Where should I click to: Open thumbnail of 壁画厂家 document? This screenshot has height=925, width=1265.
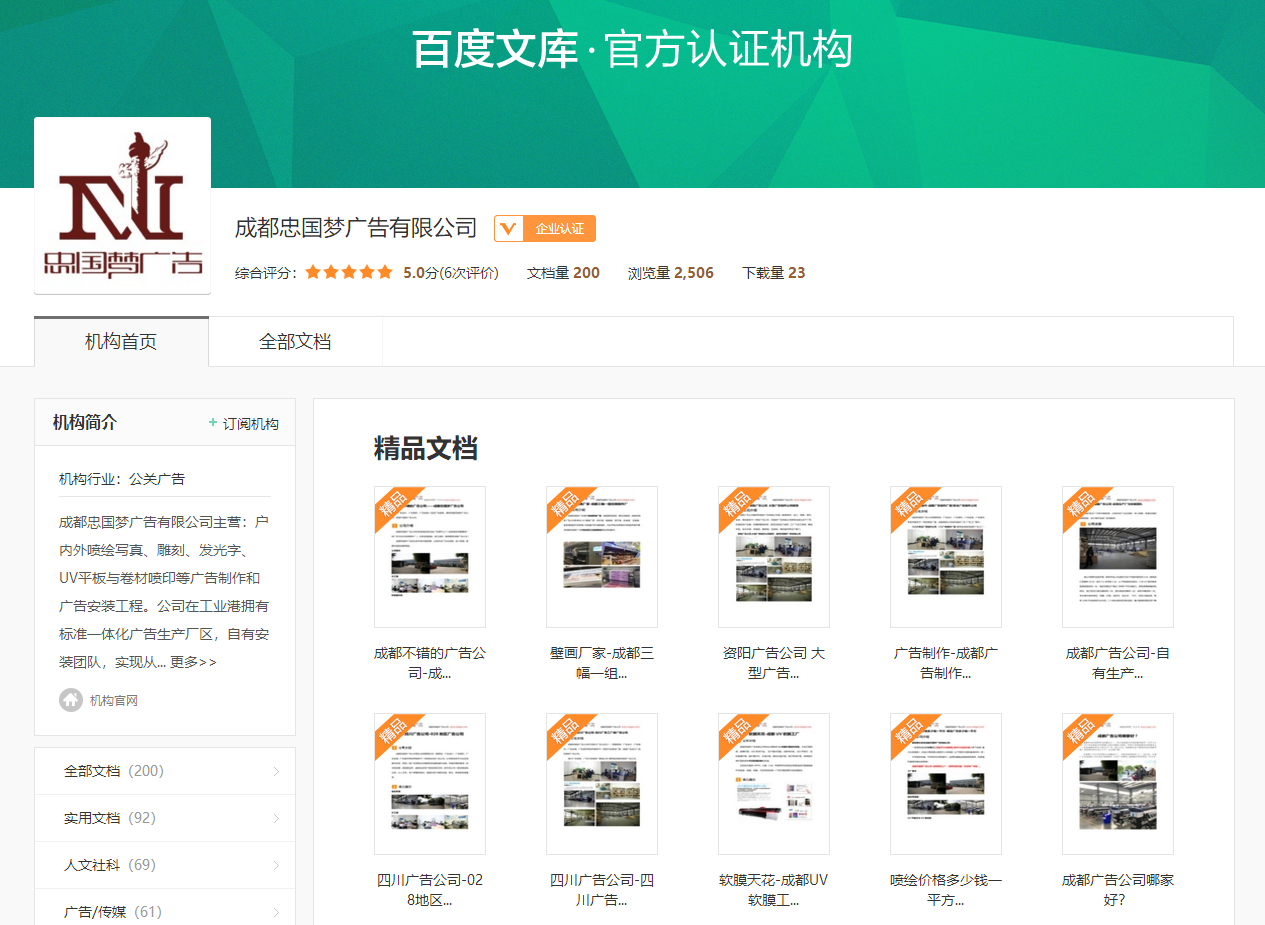click(x=602, y=557)
